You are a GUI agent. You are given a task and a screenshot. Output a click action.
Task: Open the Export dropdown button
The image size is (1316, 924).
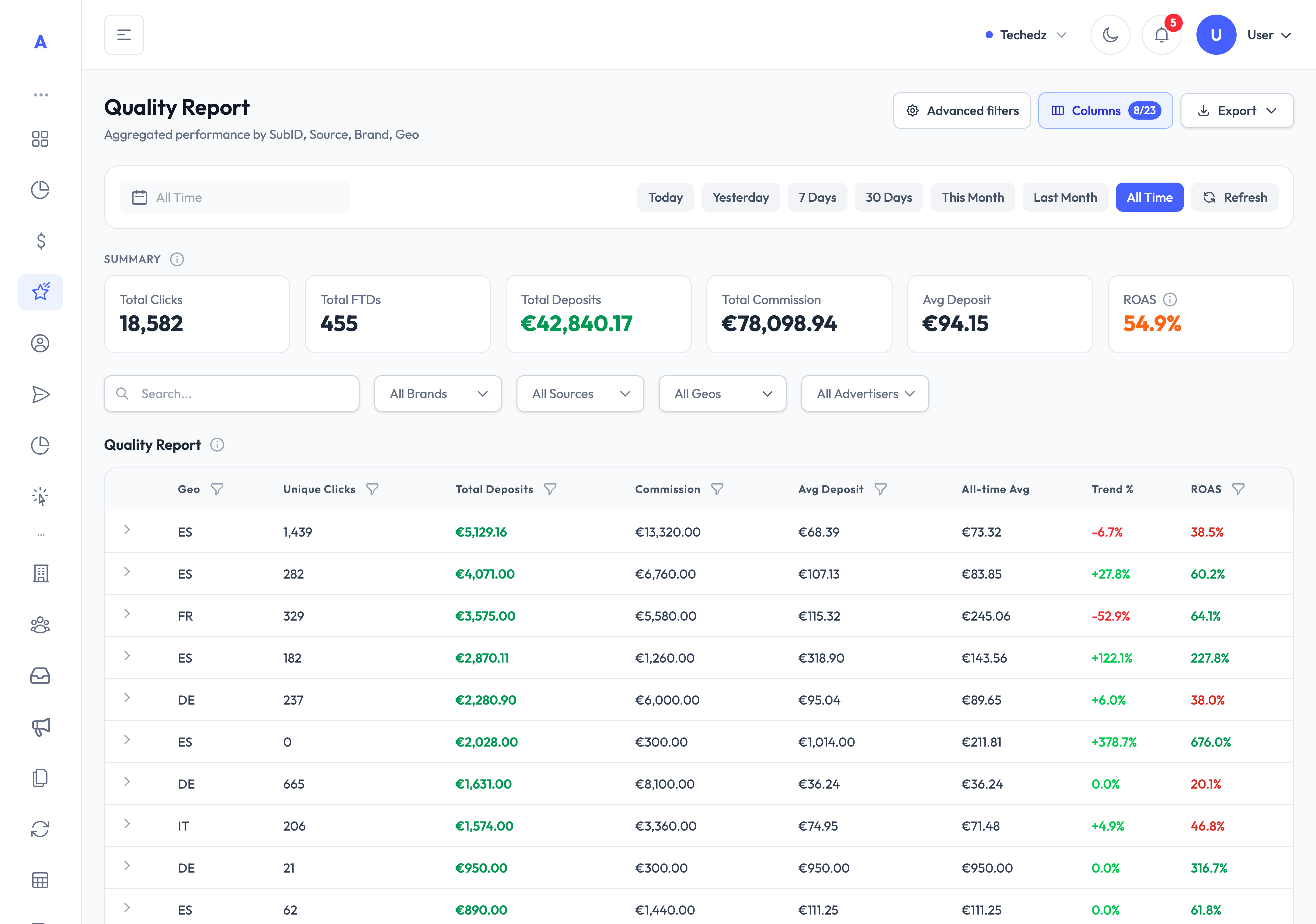1237,111
